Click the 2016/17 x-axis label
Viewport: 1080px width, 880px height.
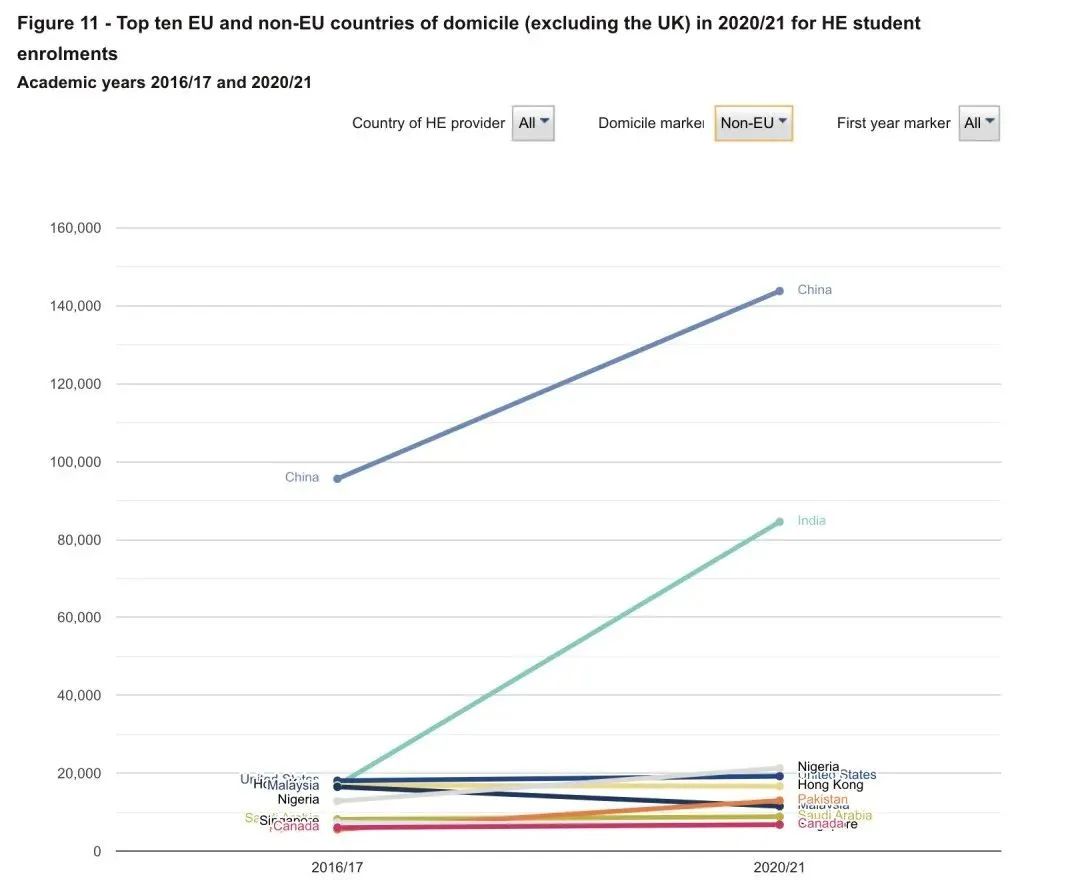(x=337, y=867)
